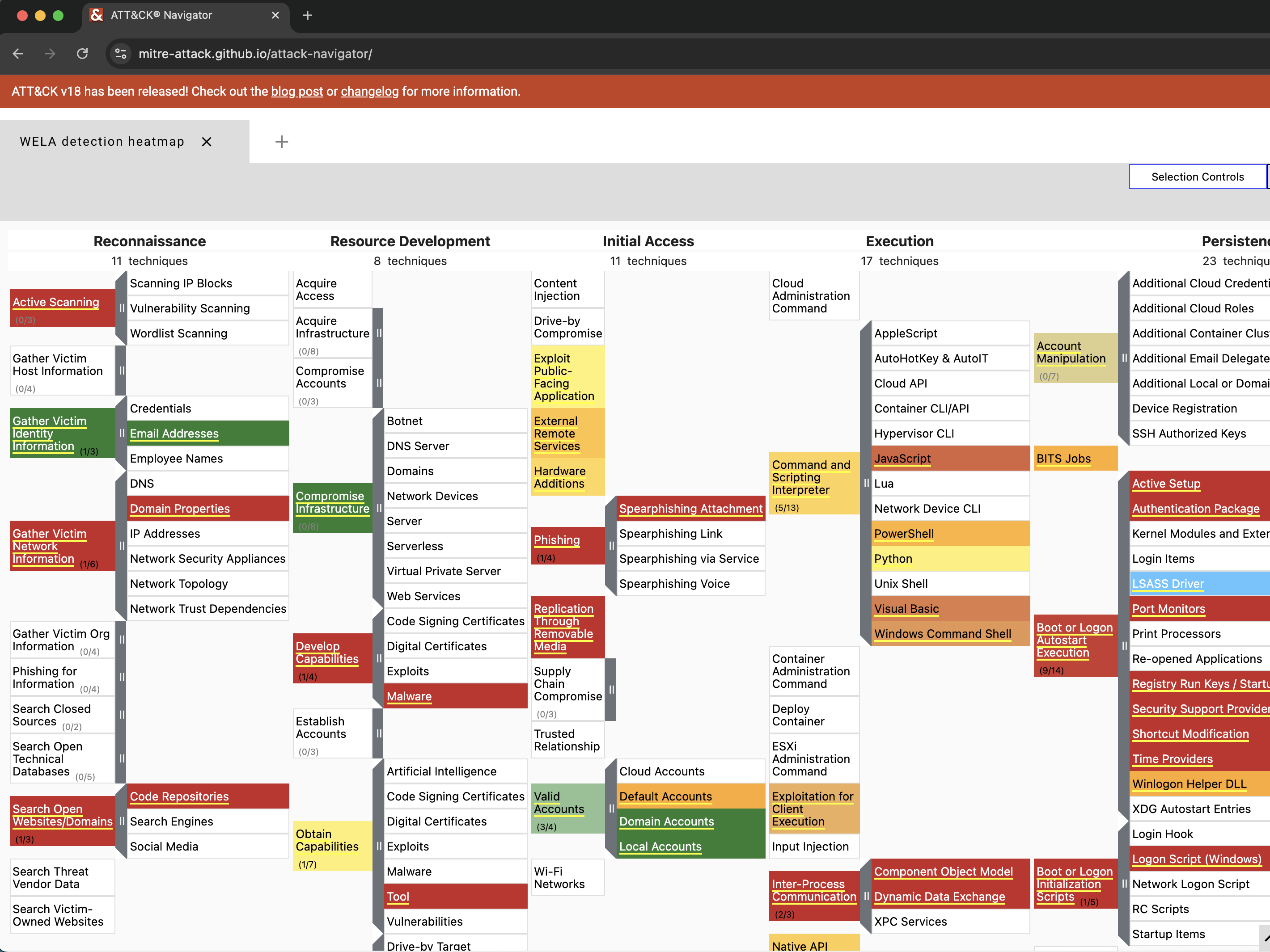This screenshot has width=1270, height=952.
Task: Click the ATT&CK Navigator tab favicon
Action: (97, 16)
